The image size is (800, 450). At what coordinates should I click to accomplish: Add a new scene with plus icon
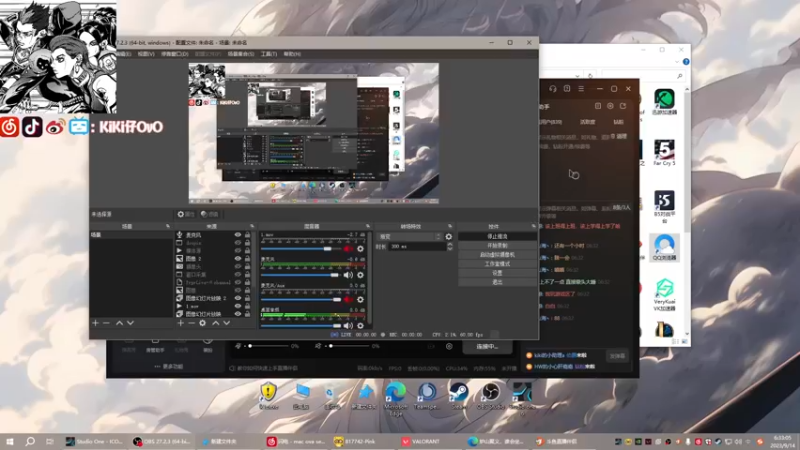pyautogui.click(x=95, y=323)
